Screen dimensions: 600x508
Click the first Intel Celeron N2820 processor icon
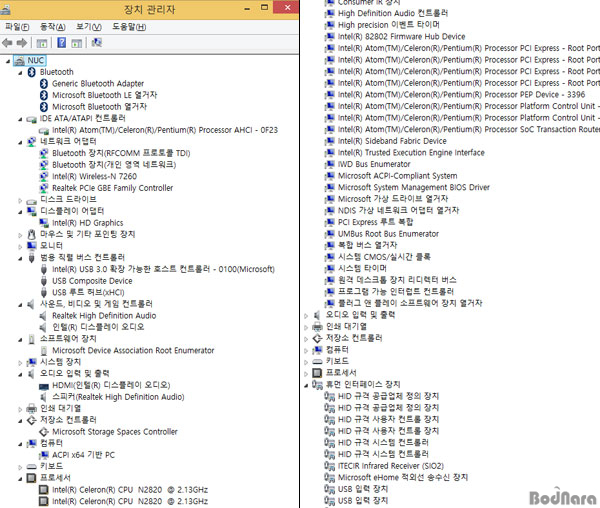click(44, 490)
